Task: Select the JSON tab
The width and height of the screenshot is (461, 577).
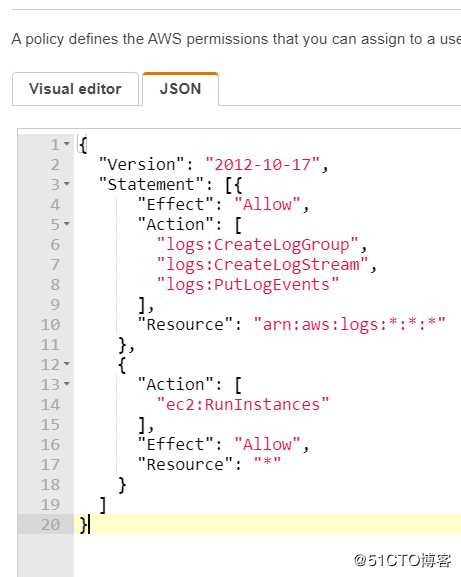Action: pos(180,89)
